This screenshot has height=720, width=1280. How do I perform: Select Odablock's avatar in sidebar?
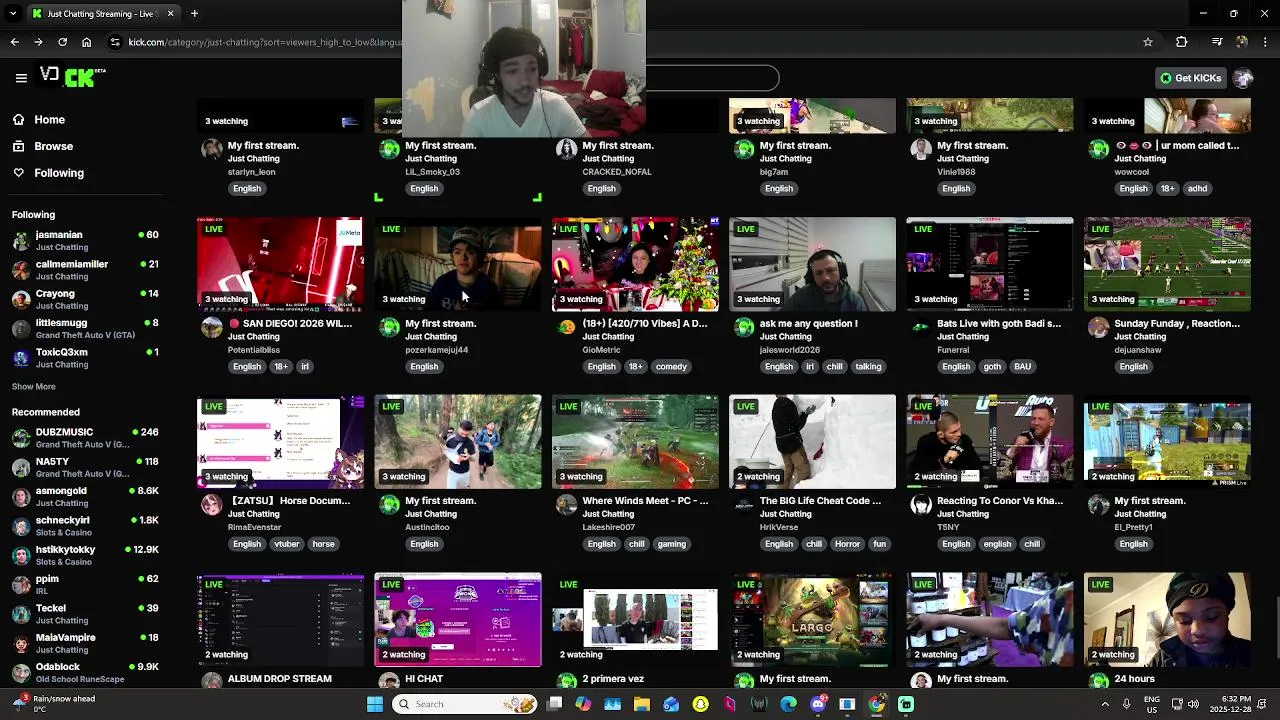[x=21, y=672]
